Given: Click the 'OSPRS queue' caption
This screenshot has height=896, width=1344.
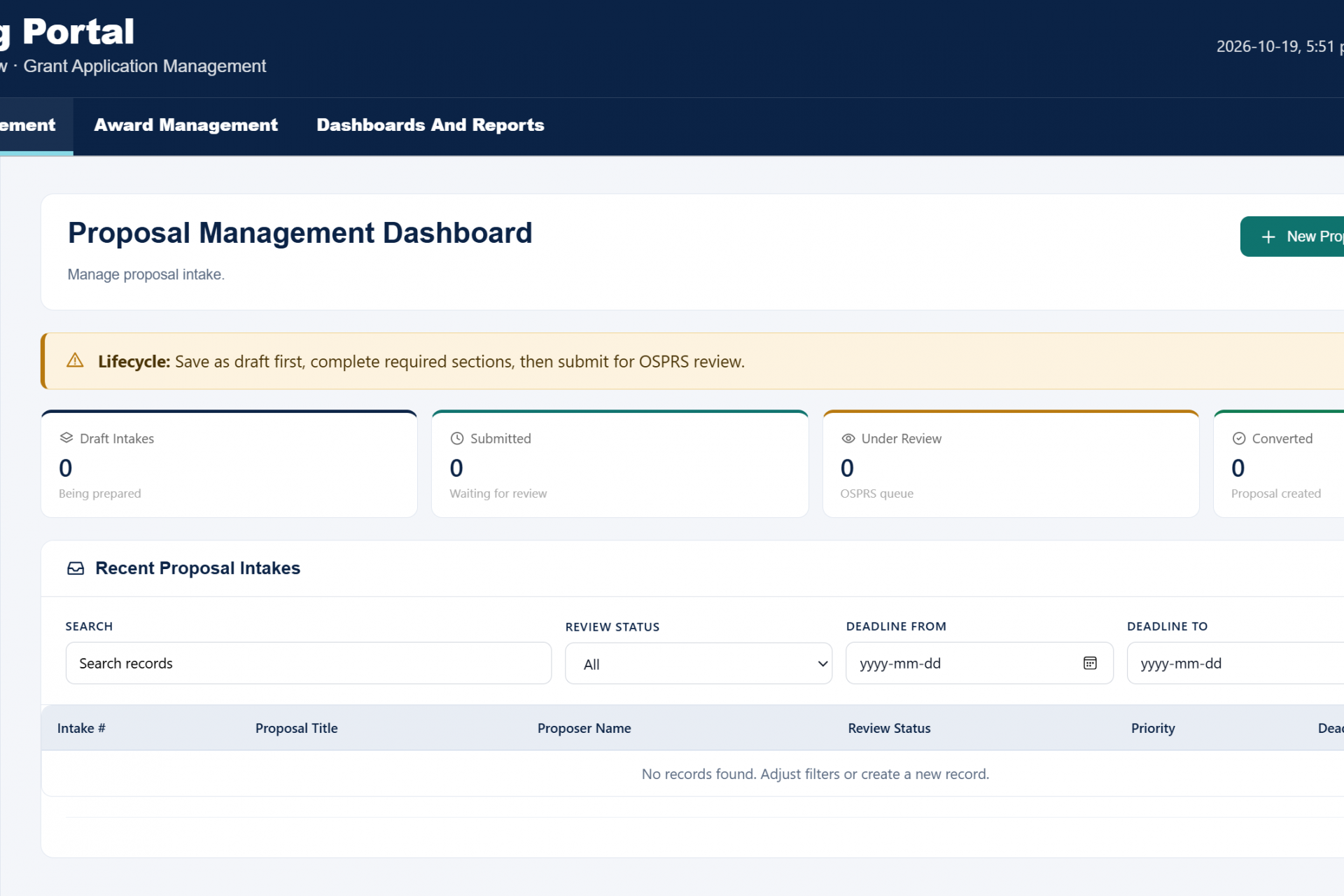Looking at the screenshot, I should pos(876,493).
